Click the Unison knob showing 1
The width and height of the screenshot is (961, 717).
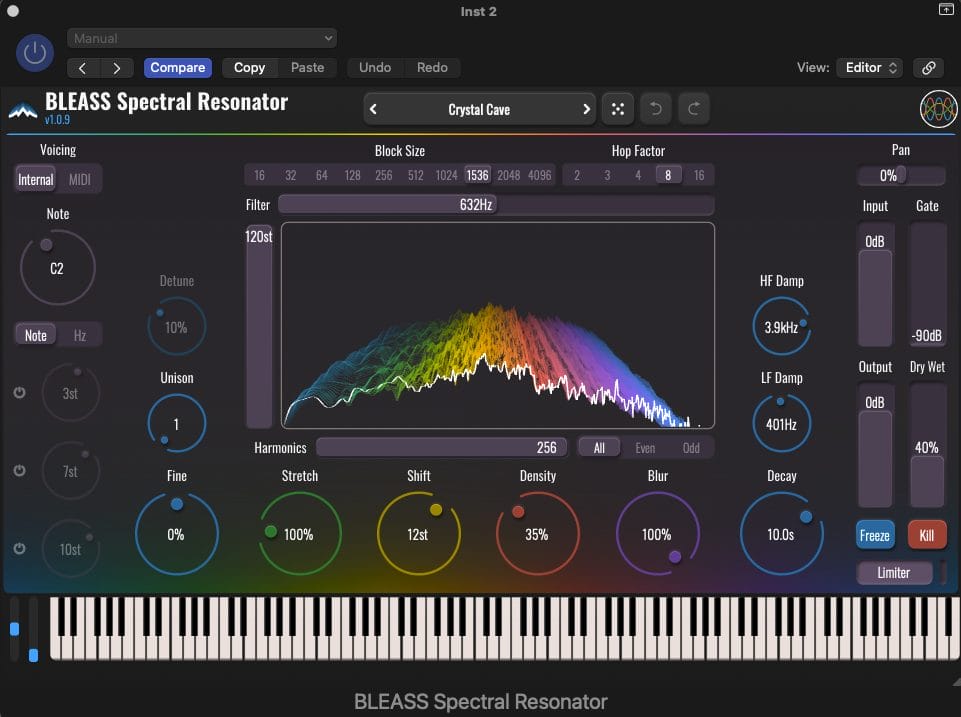pyautogui.click(x=177, y=423)
